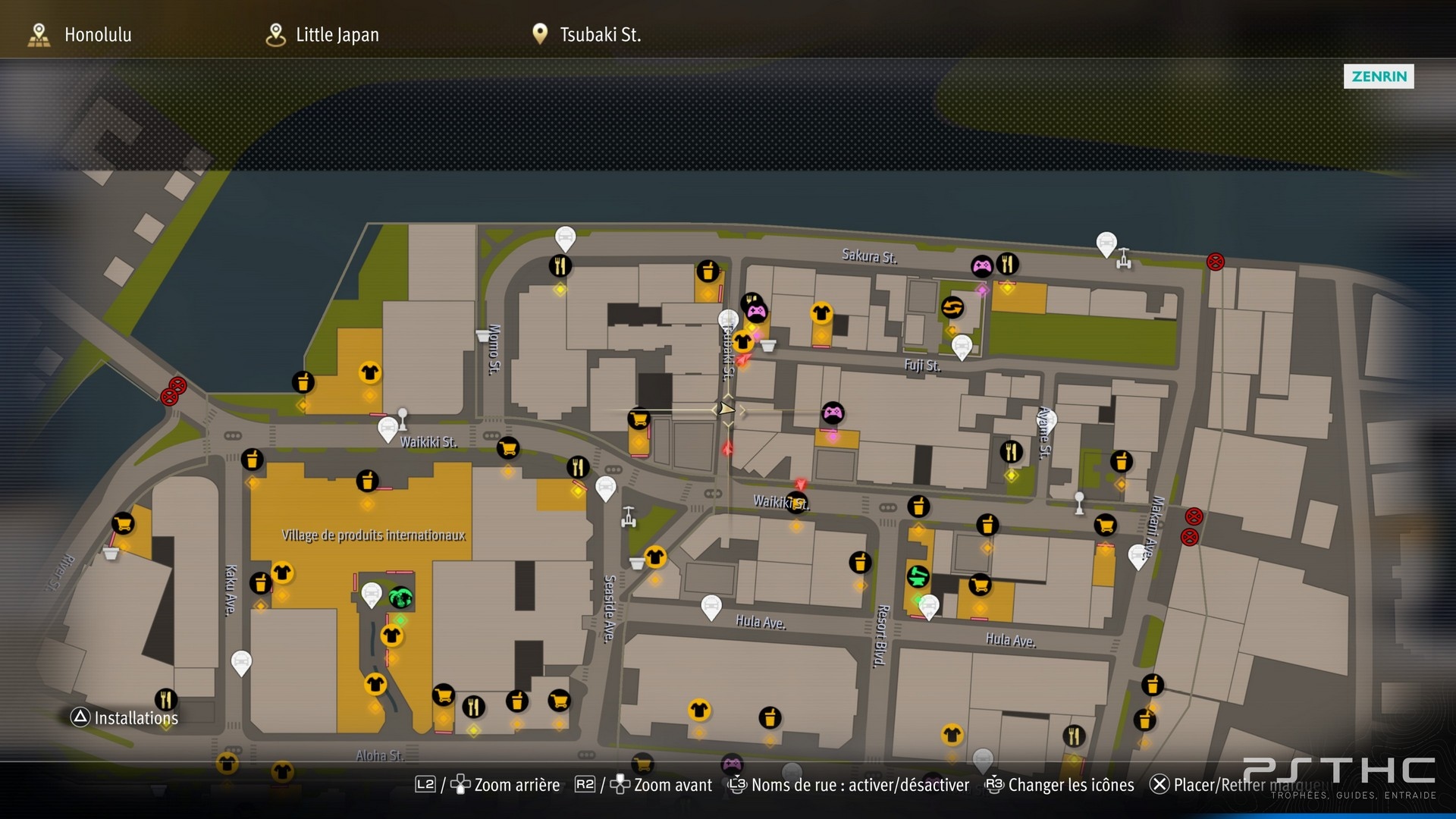
Task: Click the fork and knife icon near Ayame St.
Action: tap(1011, 452)
